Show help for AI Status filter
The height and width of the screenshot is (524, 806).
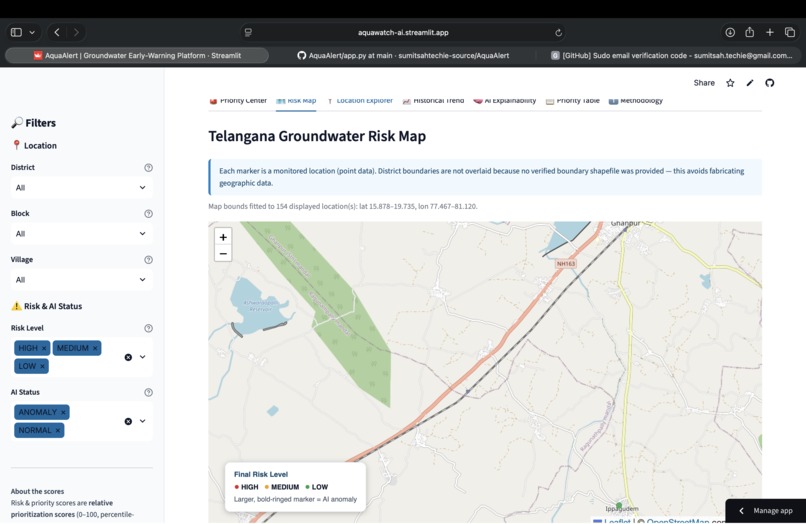coord(148,392)
